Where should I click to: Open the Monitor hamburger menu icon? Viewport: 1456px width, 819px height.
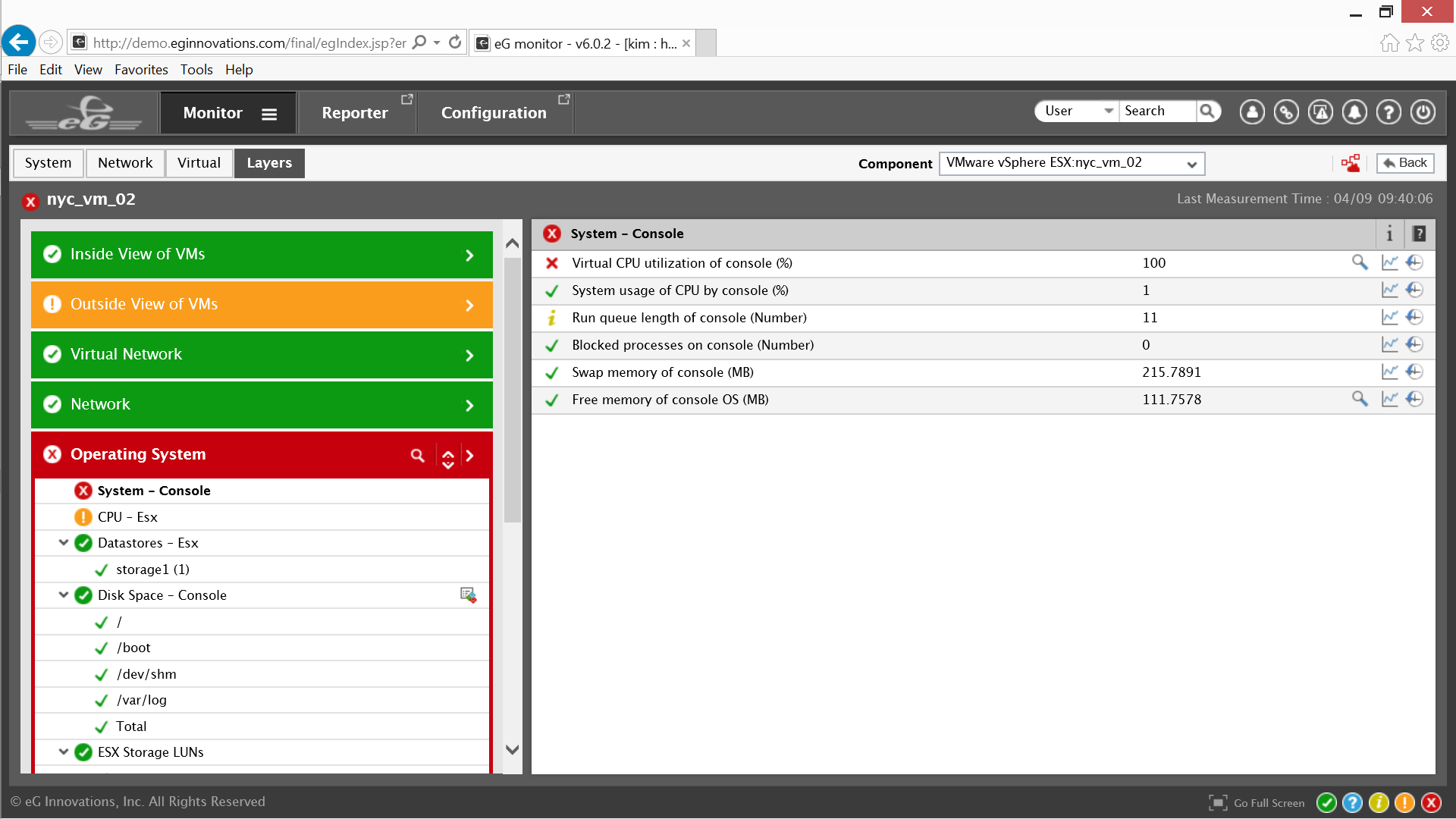click(269, 114)
